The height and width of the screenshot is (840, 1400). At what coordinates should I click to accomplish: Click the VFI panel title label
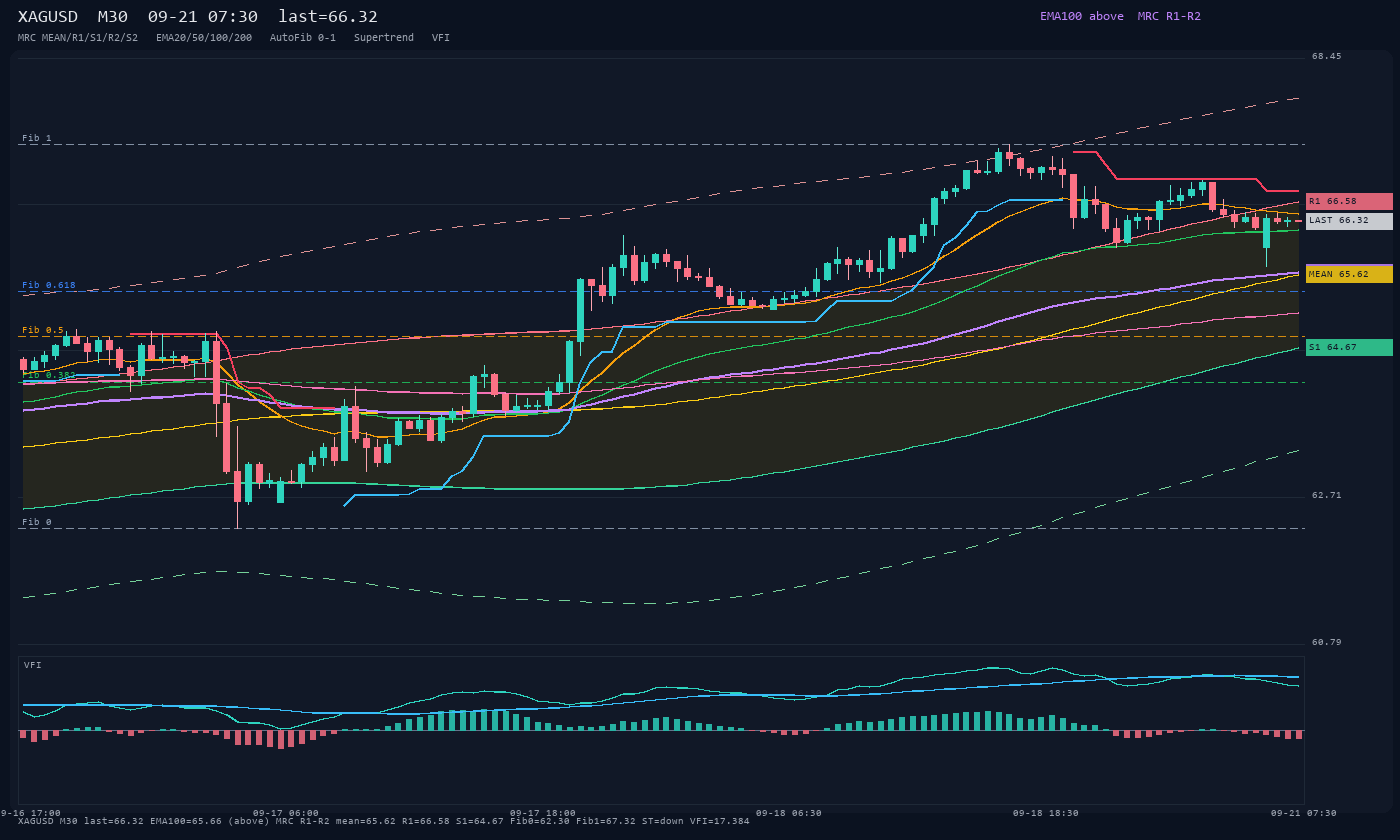pos(33,665)
